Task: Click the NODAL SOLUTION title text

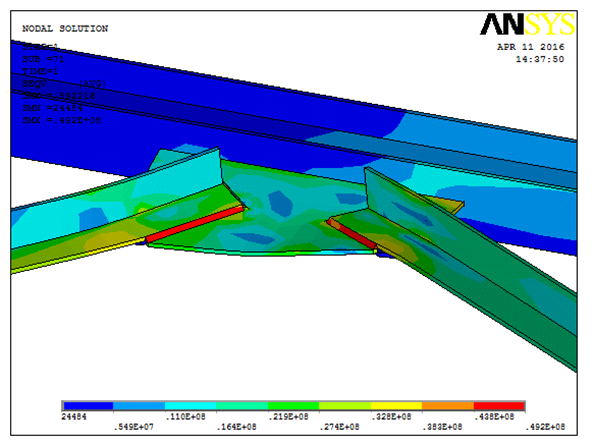Action: click(x=65, y=28)
